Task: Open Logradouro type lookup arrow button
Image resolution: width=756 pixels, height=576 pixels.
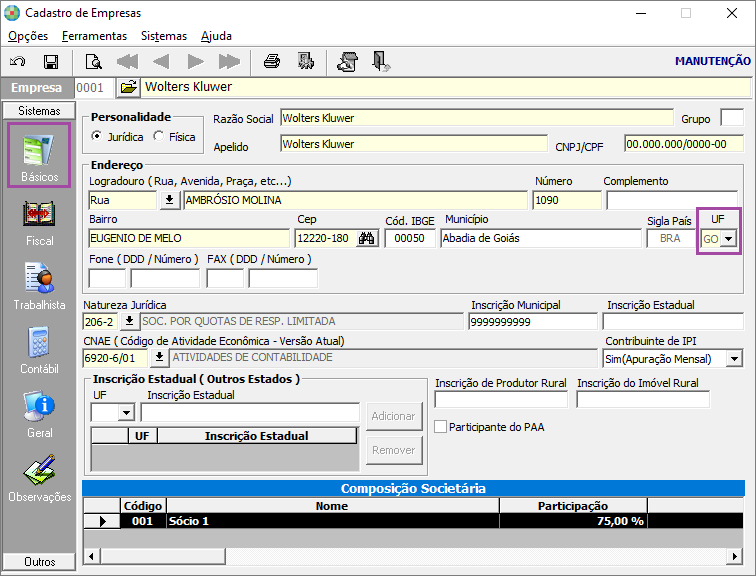Action: click(x=170, y=200)
